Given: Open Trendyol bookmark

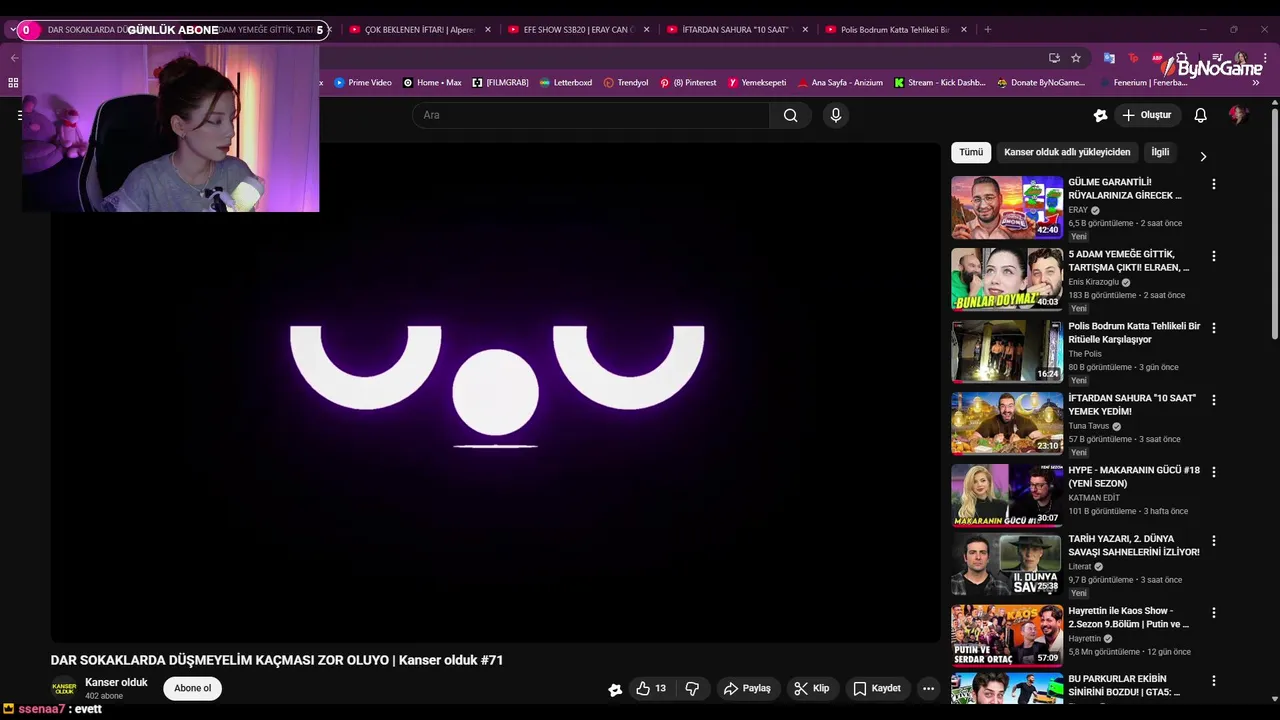Looking at the screenshot, I should point(626,83).
